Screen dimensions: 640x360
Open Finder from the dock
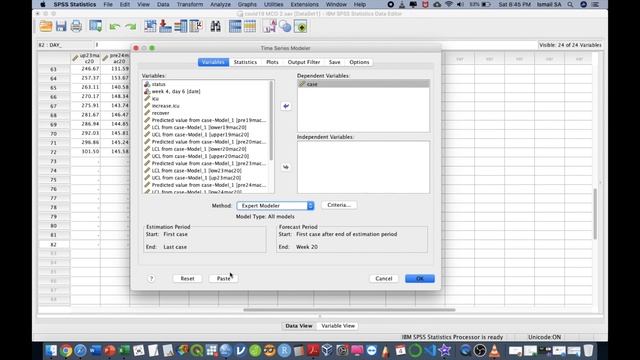[x=51, y=350]
